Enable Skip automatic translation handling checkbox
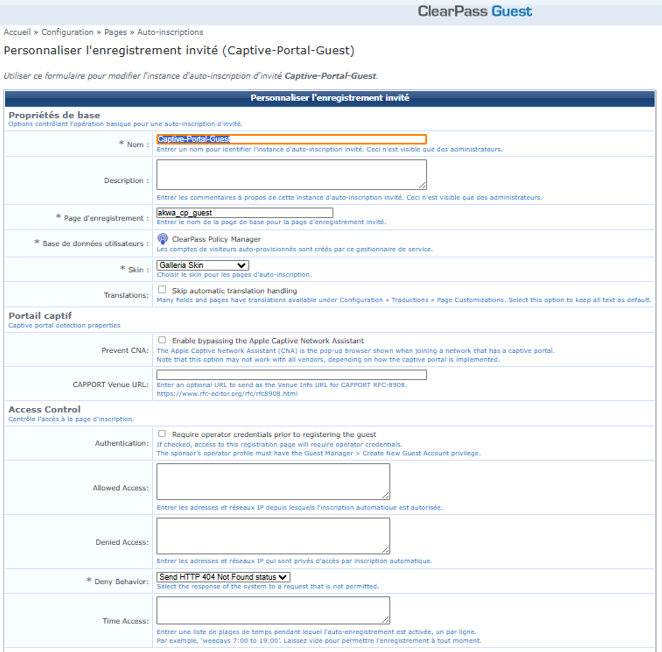Screen dimensions: 662x652 pos(162,290)
